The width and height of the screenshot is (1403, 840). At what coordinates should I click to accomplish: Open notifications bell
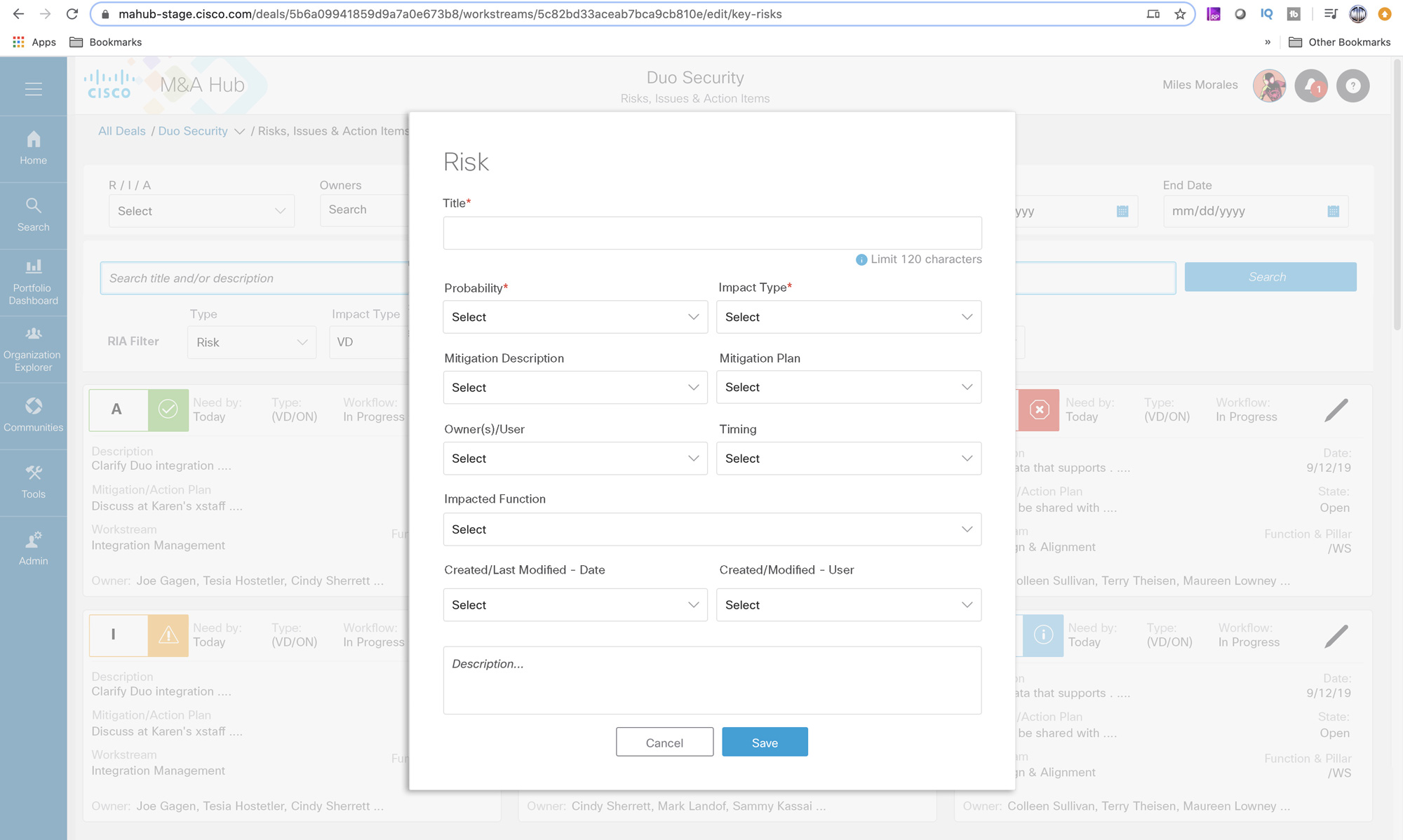click(1311, 86)
